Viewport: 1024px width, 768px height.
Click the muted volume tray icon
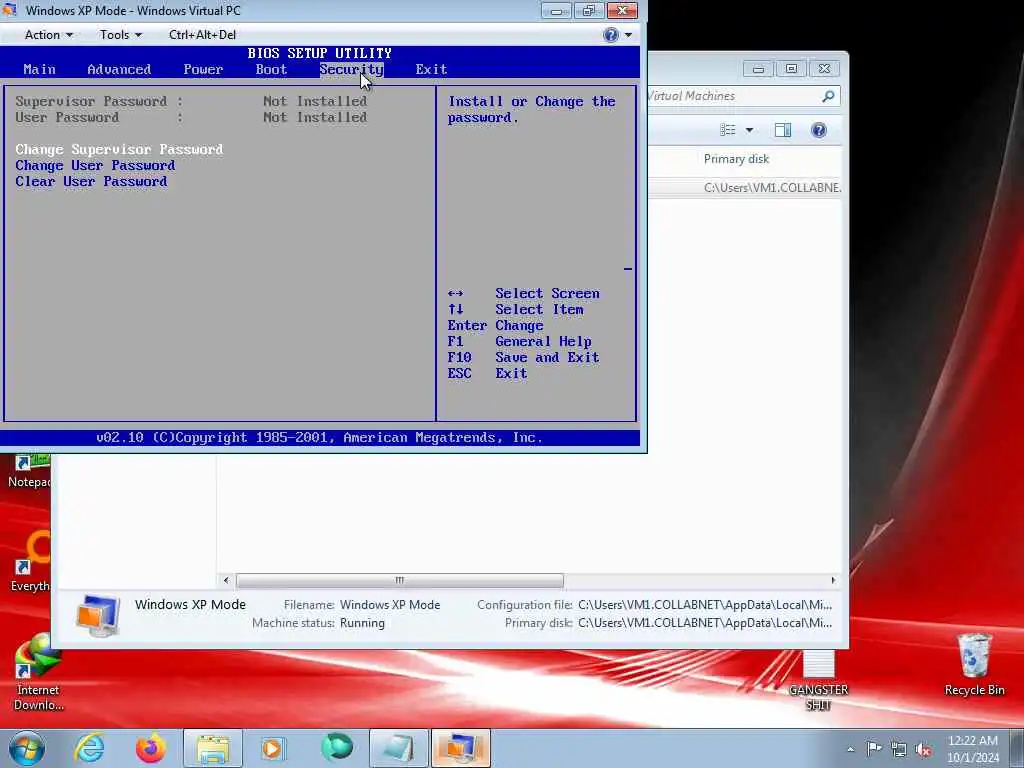click(923, 749)
